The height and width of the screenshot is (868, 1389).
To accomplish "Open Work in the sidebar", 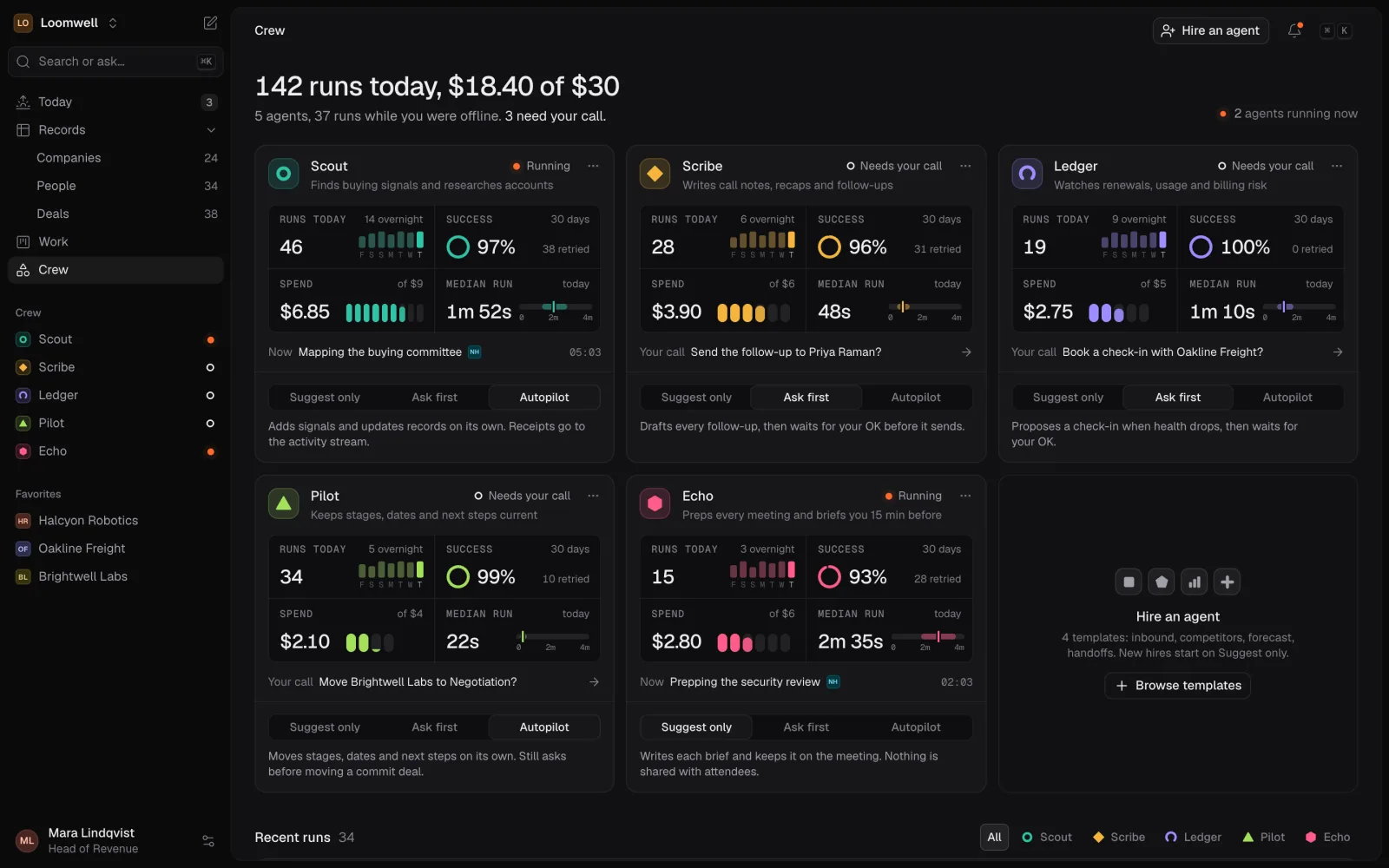I will (x=115, y=241).
